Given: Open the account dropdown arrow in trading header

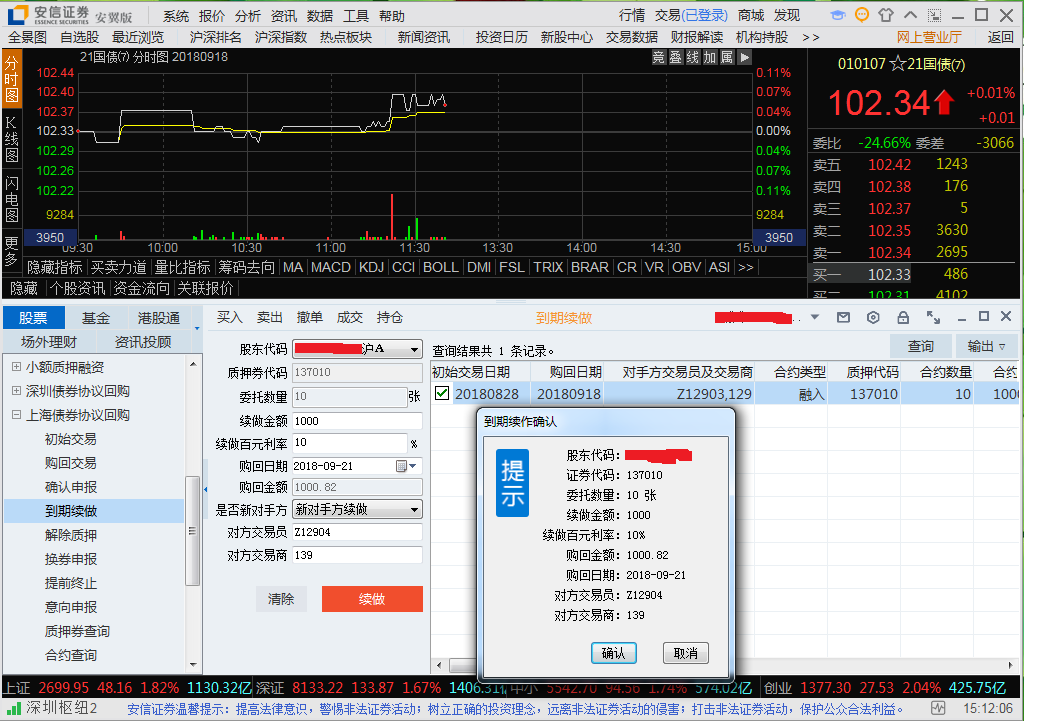Looking at the screenshot, I should click(815, 317).
